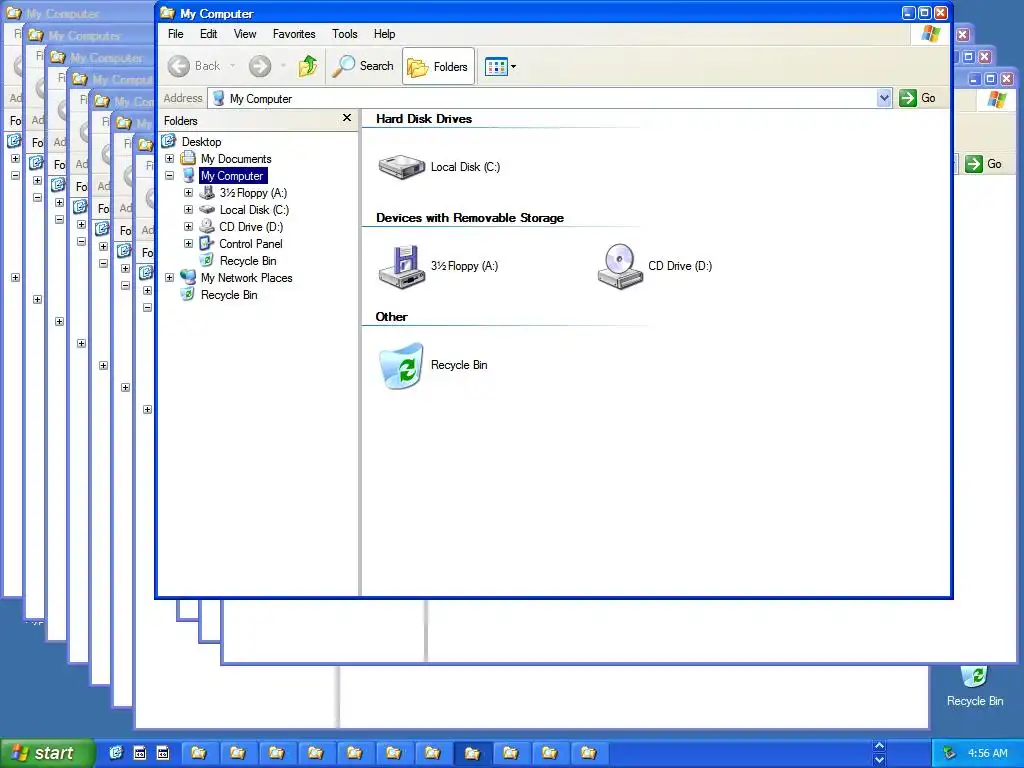Open the File menu

pos(176,34)
